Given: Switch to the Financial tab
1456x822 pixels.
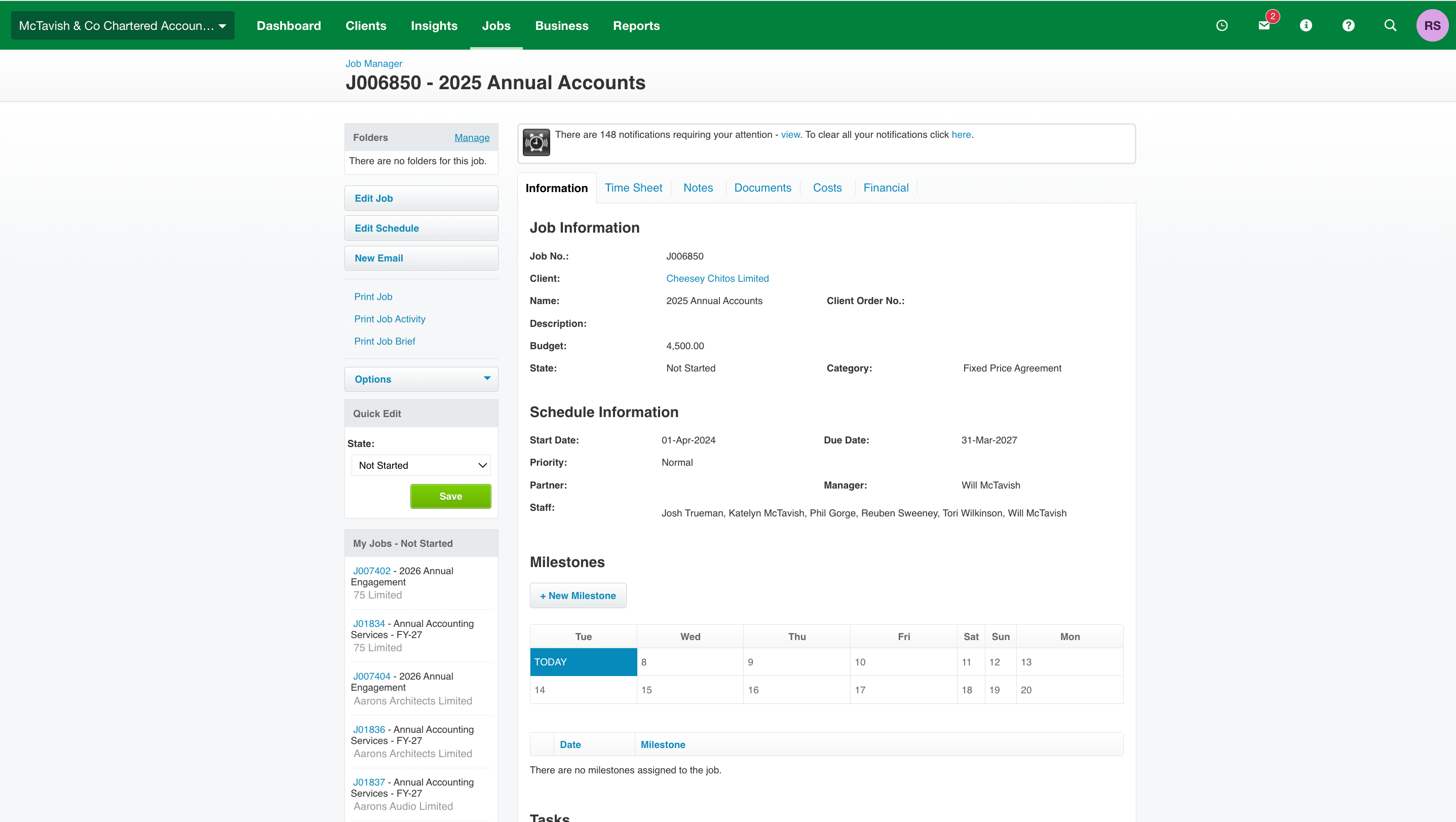Looking at the screenshot, I should coord(886,188).
